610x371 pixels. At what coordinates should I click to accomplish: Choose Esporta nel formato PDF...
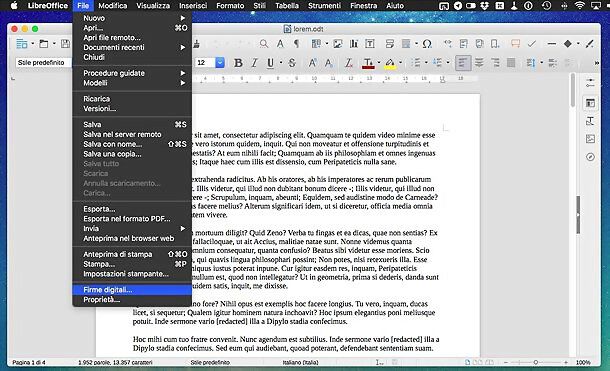(132, 219)
